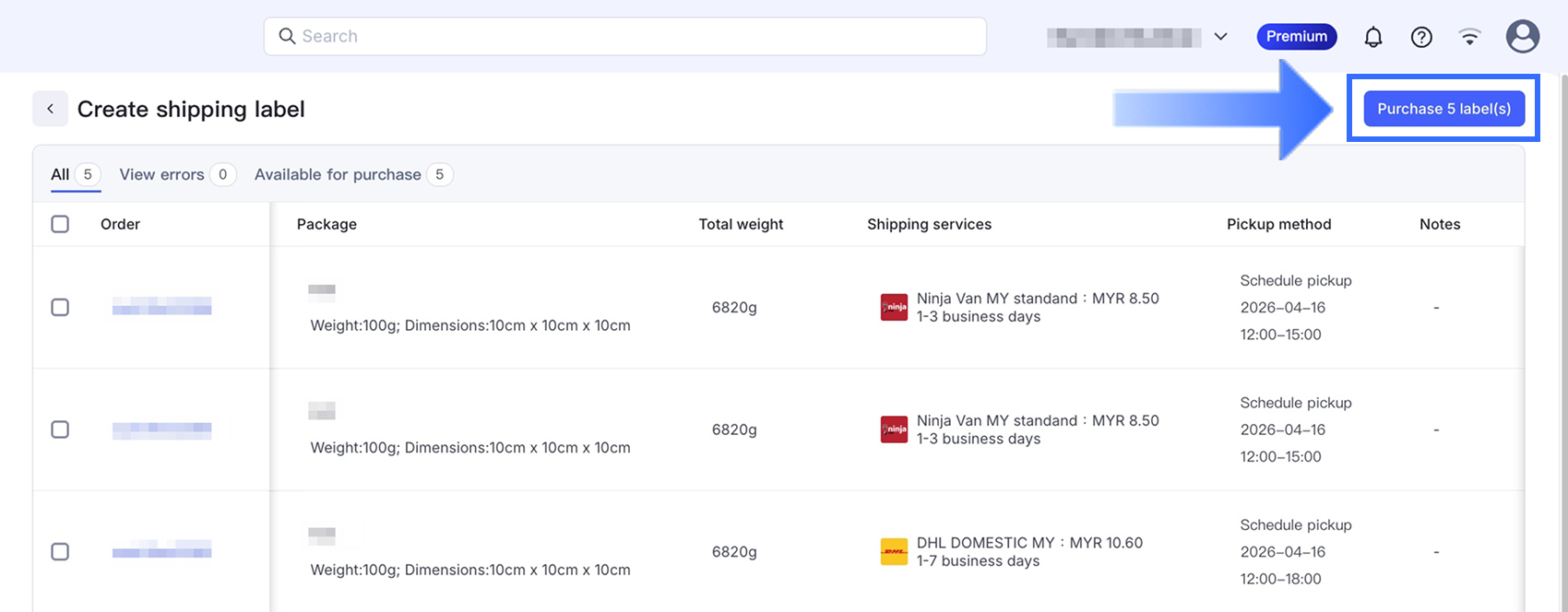Go back using the left chevron button
This screenshot has width=1568, height=612.
tap(51, 109)
